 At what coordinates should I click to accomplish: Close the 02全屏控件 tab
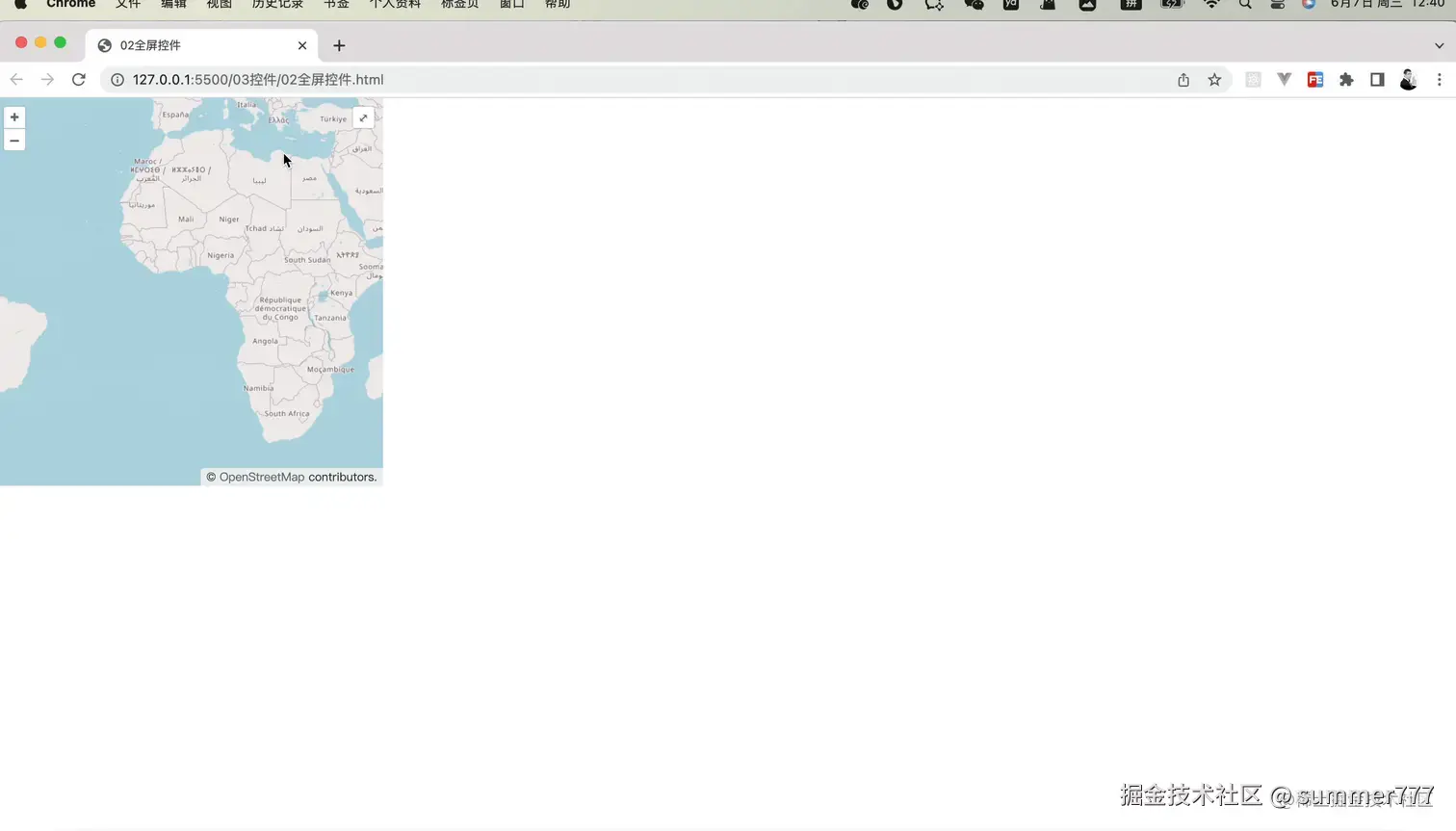[x=302, y=45]
